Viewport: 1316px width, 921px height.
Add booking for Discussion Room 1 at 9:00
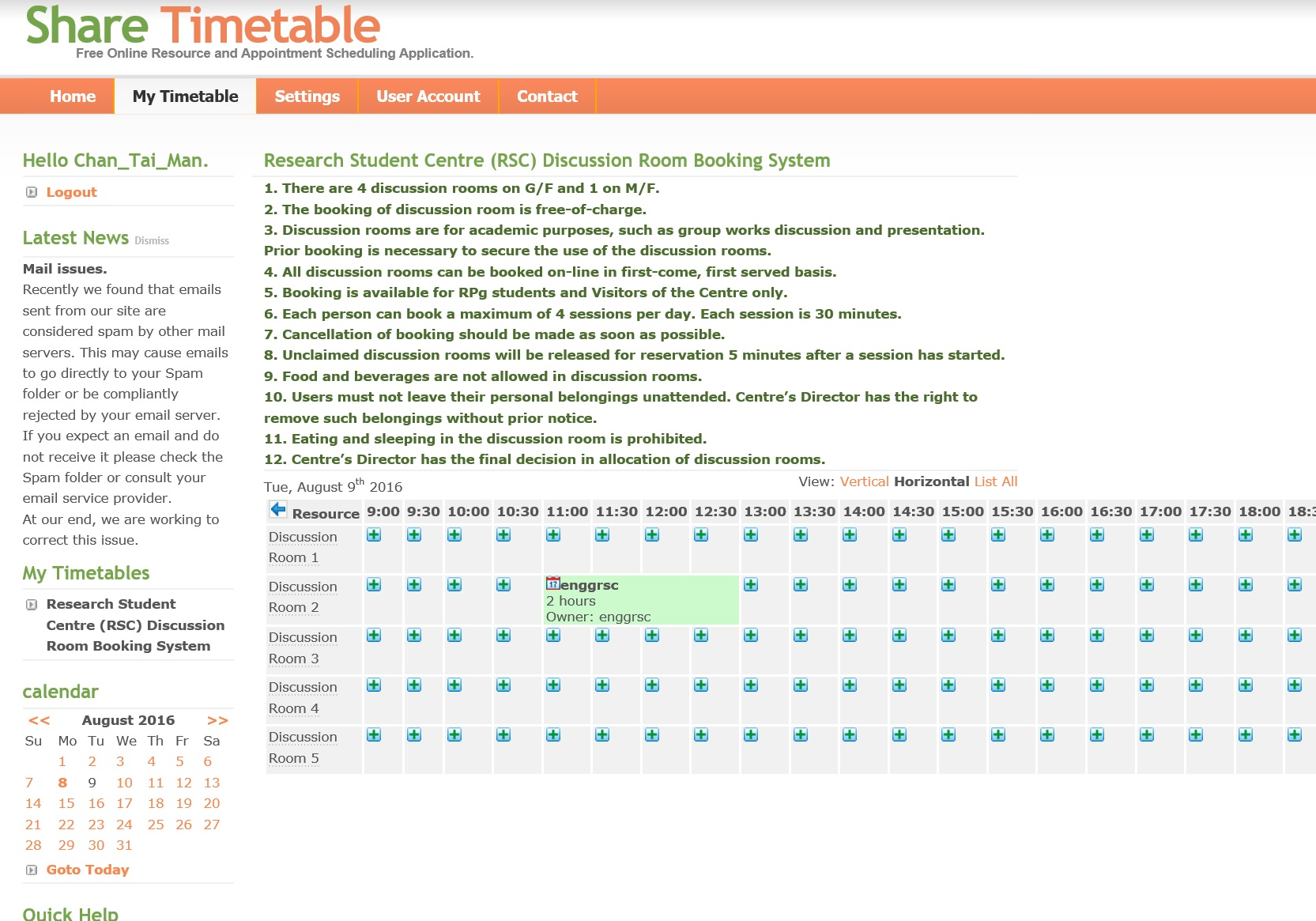point(374,535)
